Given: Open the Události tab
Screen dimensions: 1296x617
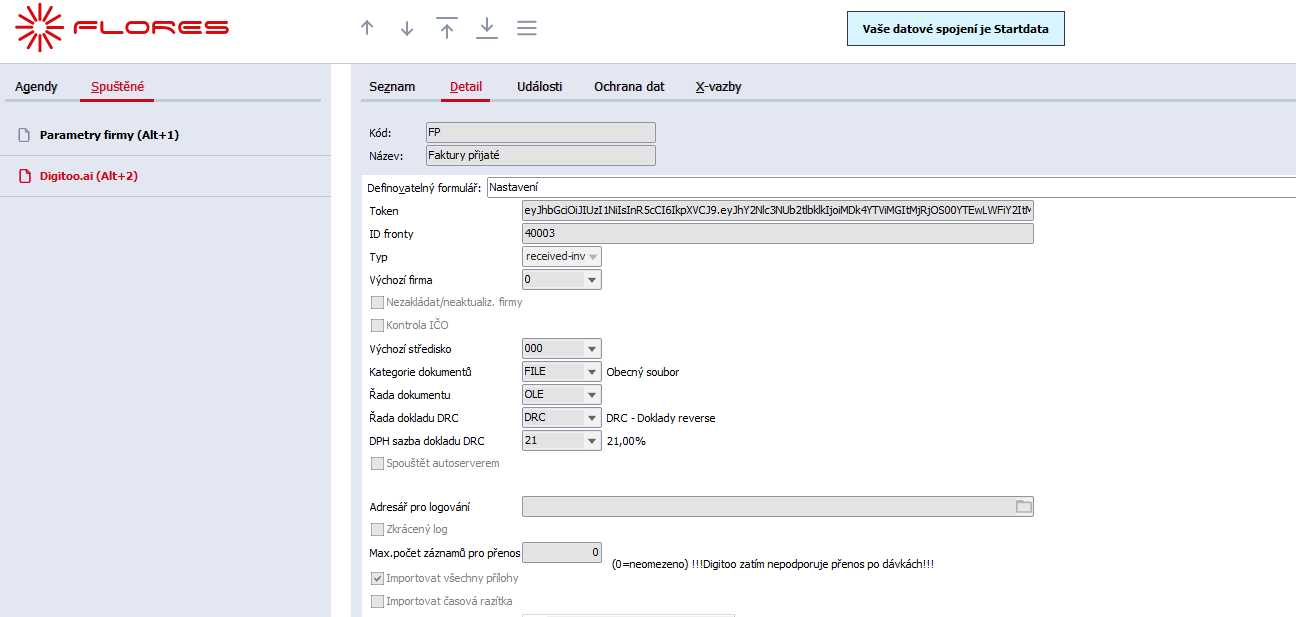Looking at the screenshot, I should pos(539,87).
